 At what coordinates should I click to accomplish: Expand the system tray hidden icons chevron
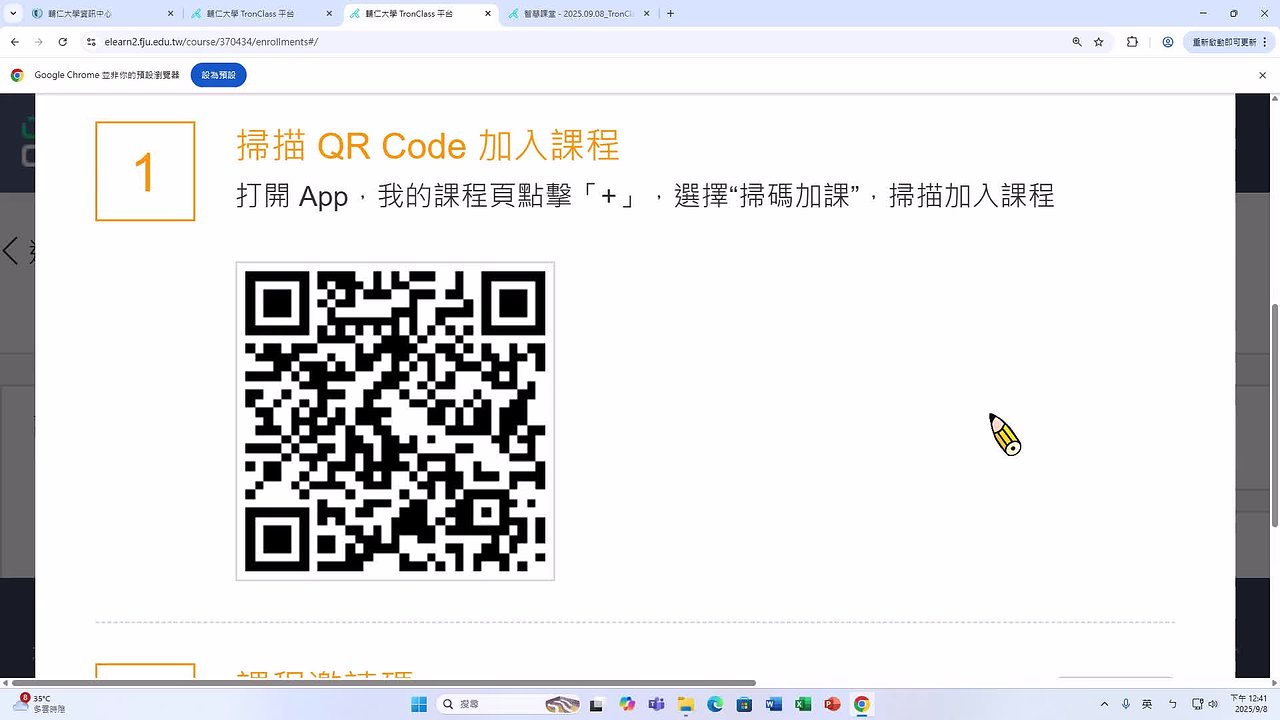(1104, 704)
